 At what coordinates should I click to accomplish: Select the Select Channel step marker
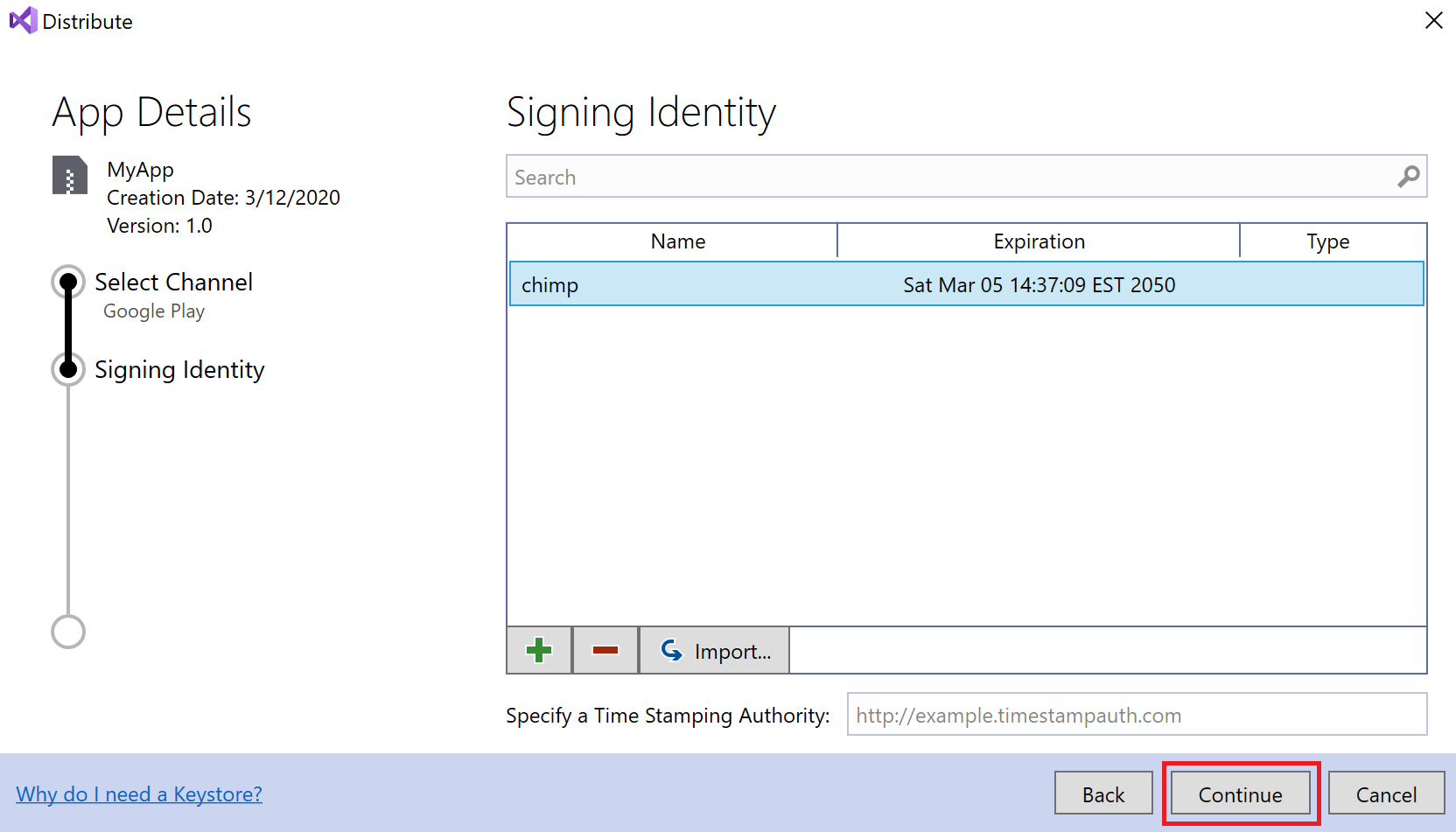click(68, 282)
